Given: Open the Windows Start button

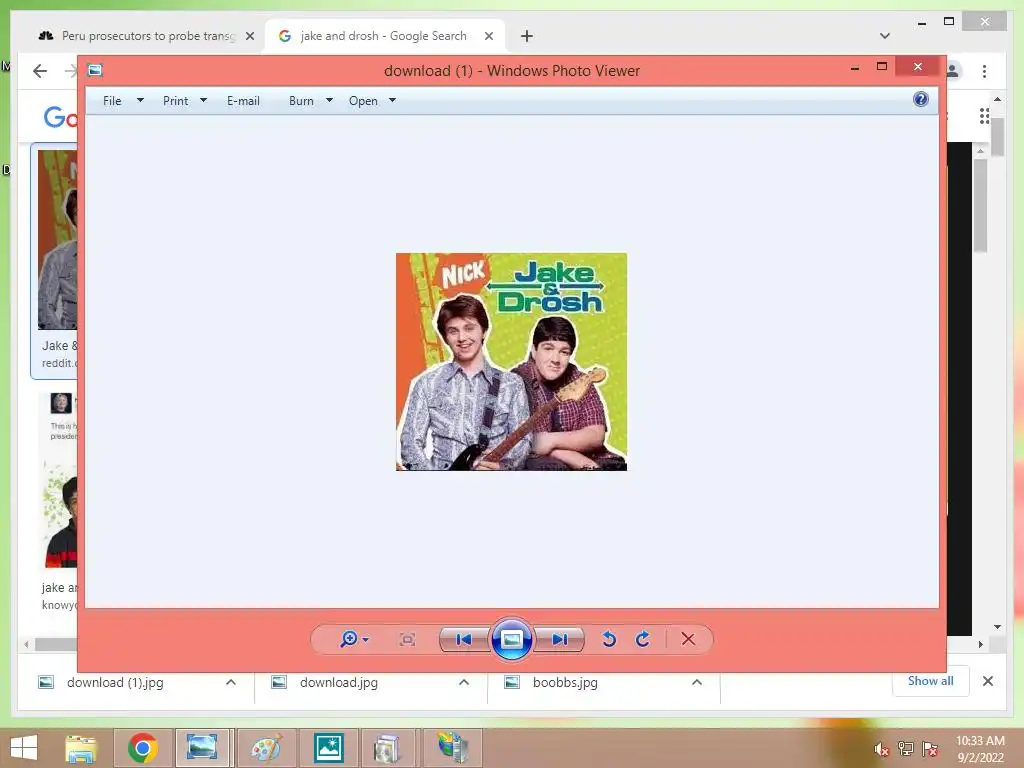Looking at the screenshot, I should (x=24, y=747).
